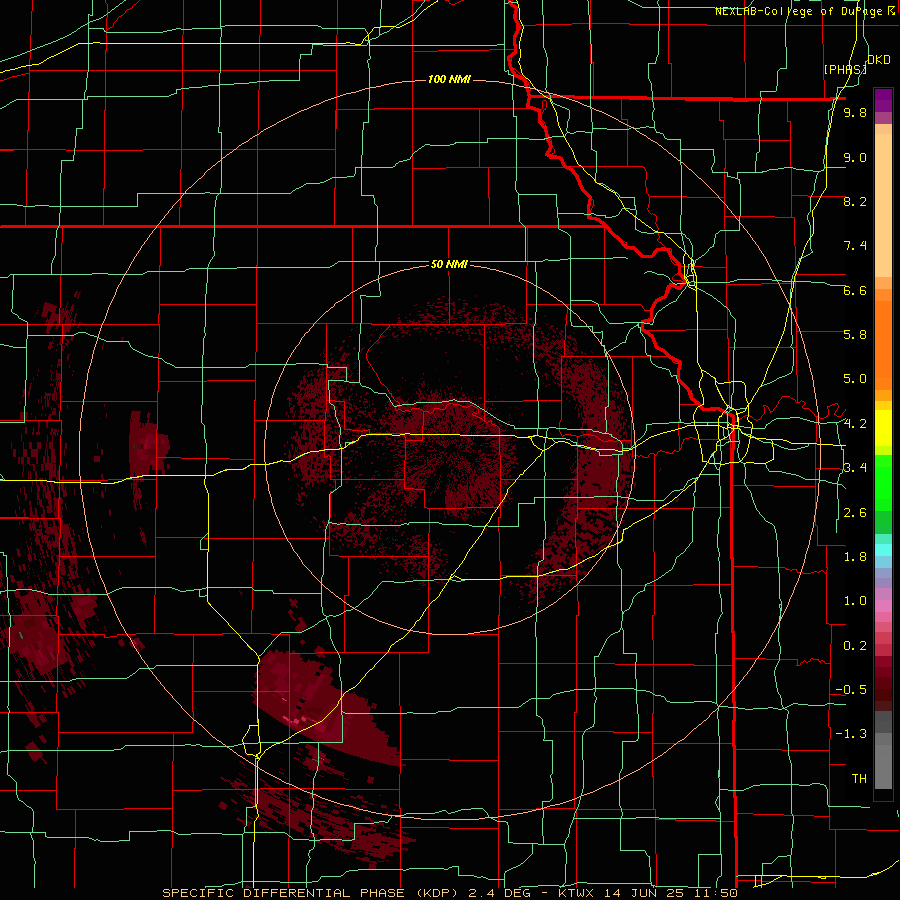Click the 9.8 value on the color scale
The width and height of the screenshot is (900, 900).
tap(855, 112)
